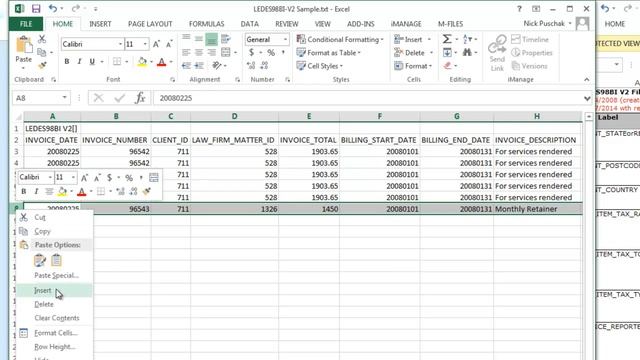The height and width of the screenshot is (360, 640).
Task: Select column D header
Action: pos(234,116)
